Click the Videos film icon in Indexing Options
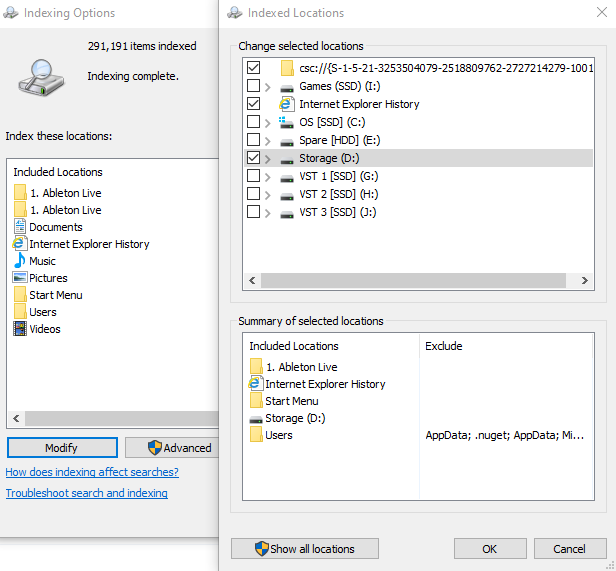Image resolution: width=616 pixels, height=571 pixels. pyautogui.click(x=20, y=329)
